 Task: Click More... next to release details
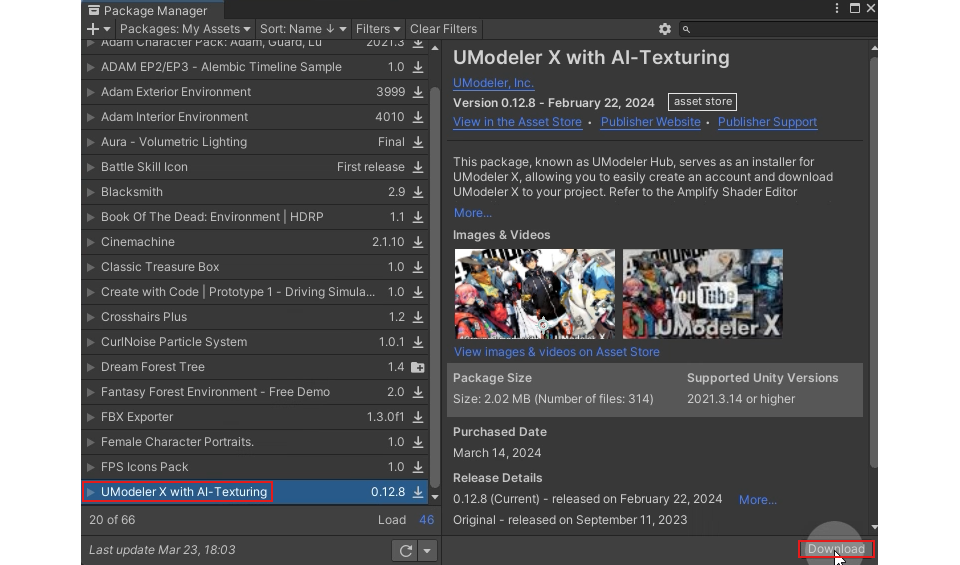coord(757,500)
